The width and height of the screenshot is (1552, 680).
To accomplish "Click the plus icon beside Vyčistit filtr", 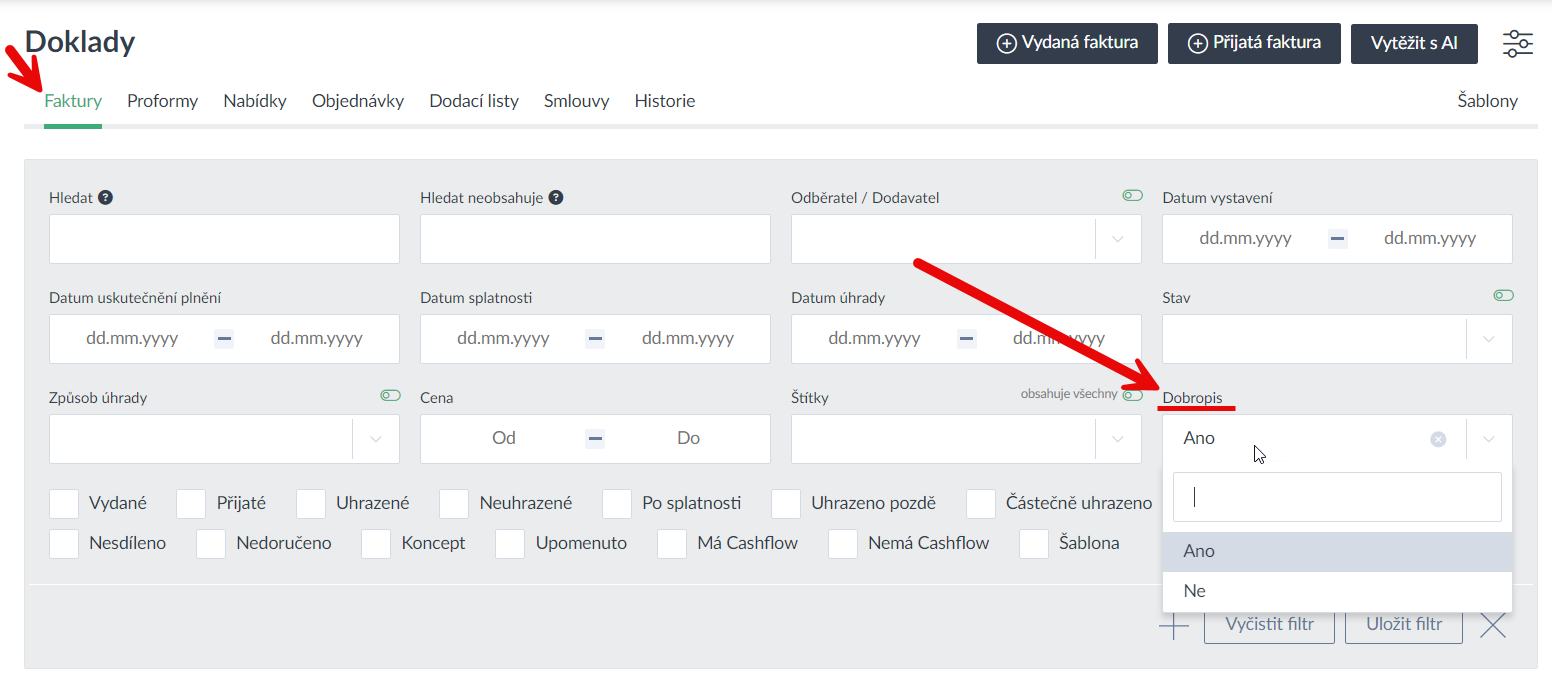I will [1174, 625].
